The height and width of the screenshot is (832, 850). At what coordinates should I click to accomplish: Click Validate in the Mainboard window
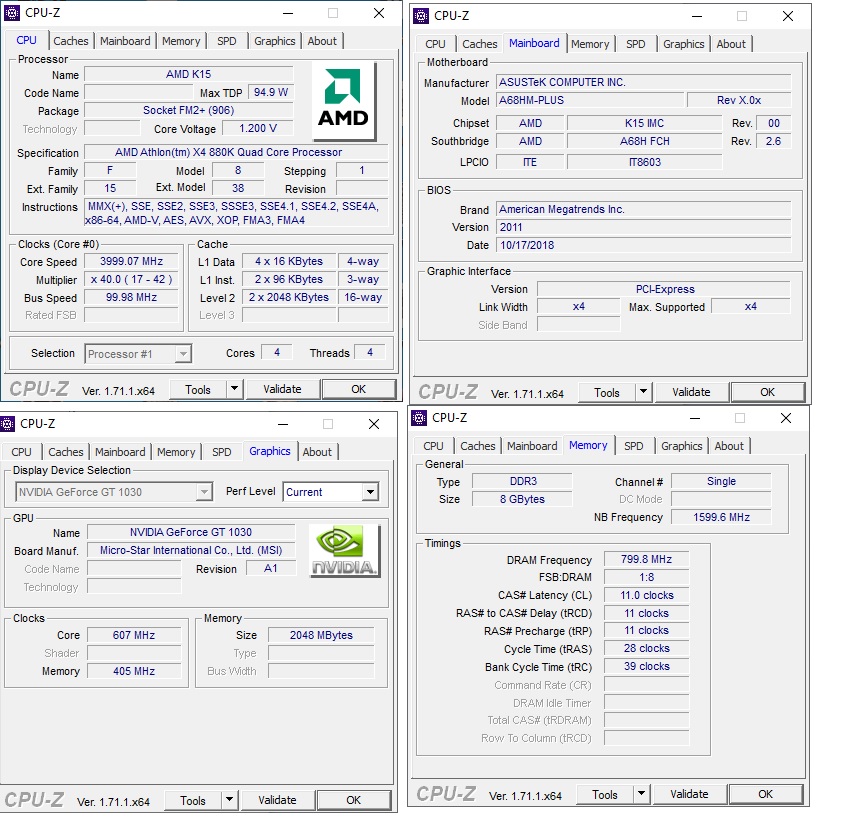pos(691,392)
